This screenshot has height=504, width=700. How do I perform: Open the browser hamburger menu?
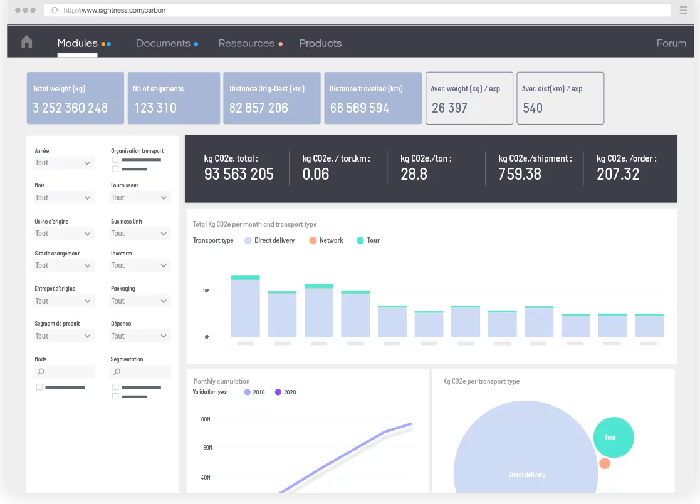(x=683, y=10)
